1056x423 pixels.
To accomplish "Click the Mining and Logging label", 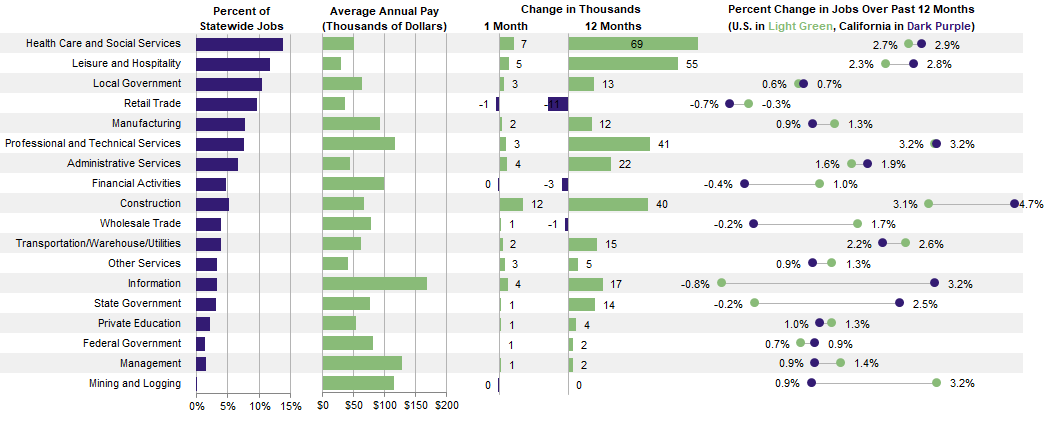I will 138,384.
